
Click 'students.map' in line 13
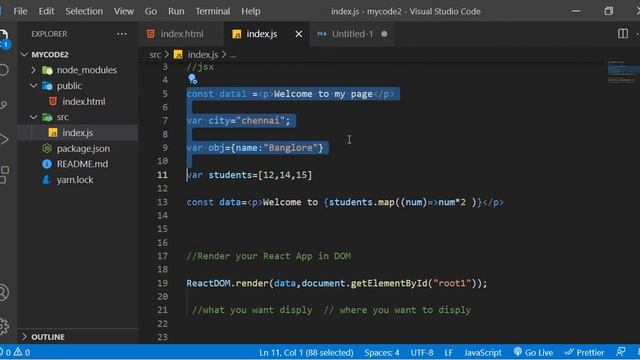pos(362,202)
